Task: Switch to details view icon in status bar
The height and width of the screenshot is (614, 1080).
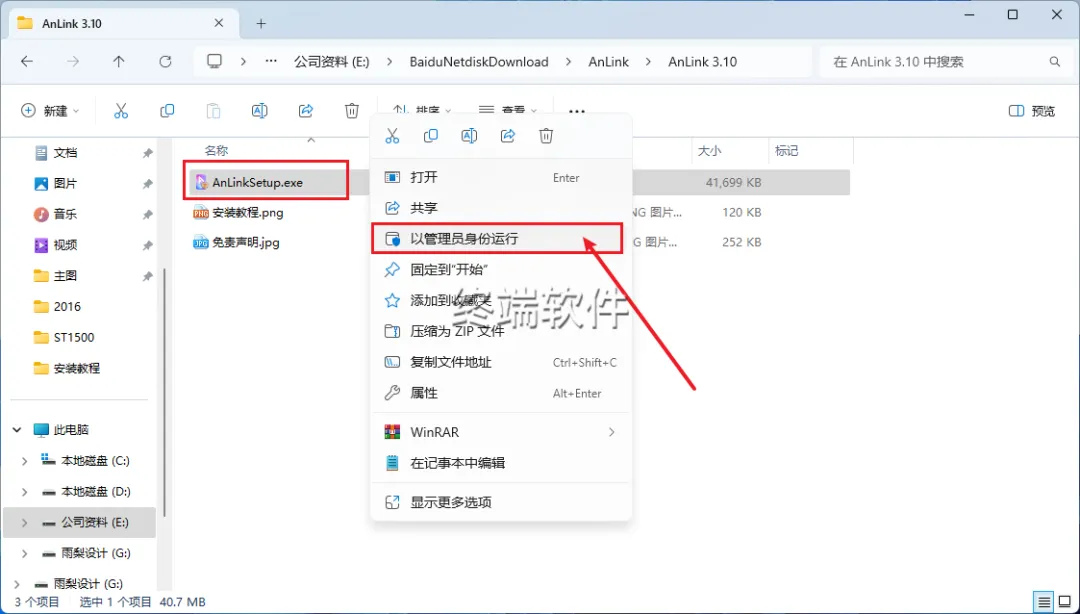Action: tap(1044, 602)
